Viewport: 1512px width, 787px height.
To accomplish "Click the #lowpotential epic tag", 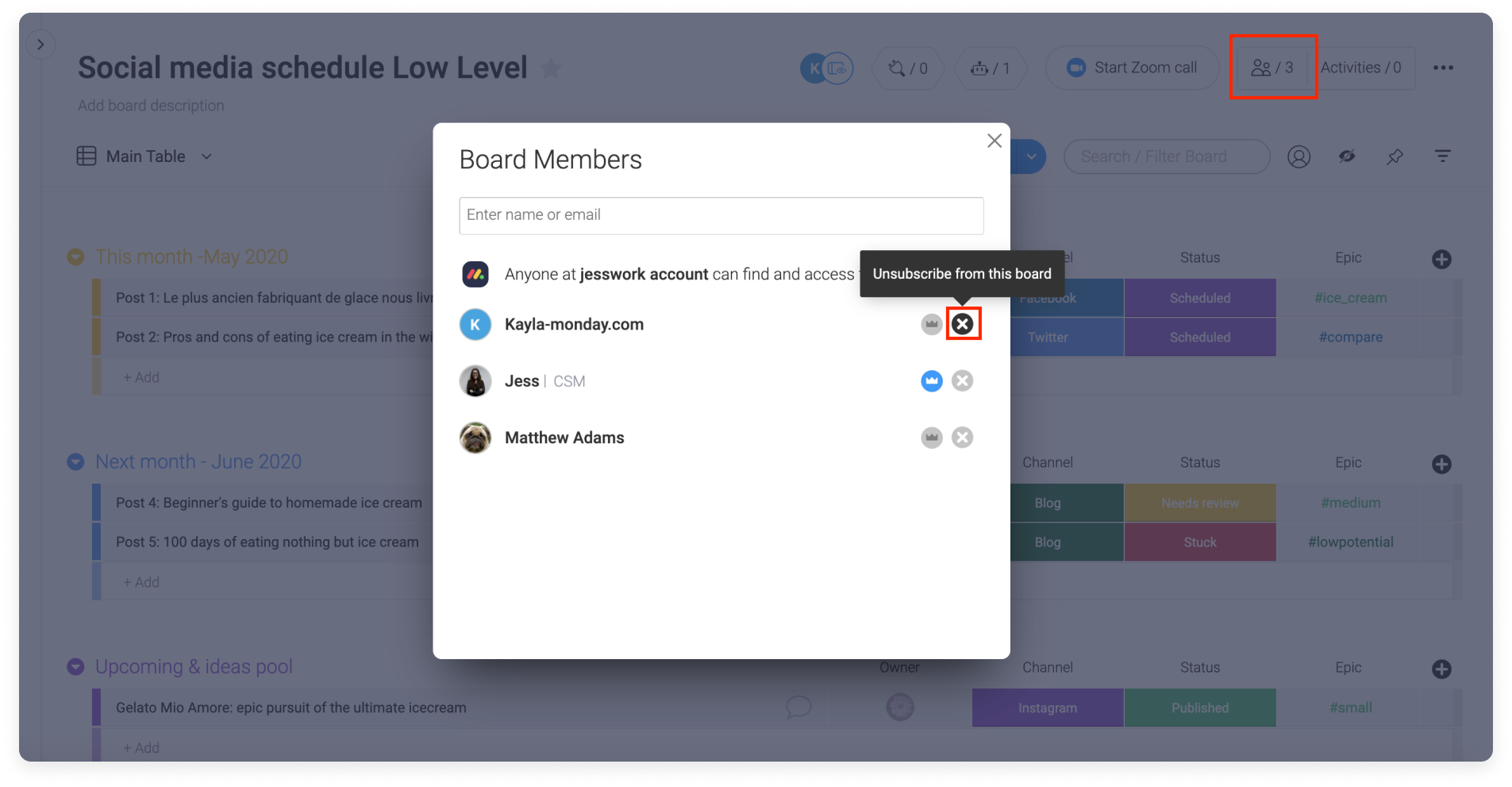I will (x=1350, y=542).
